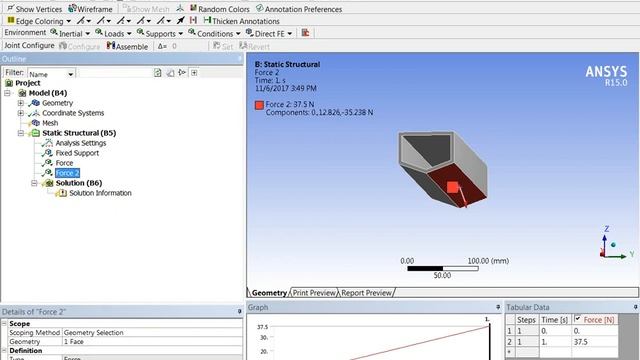The image size is (640, 360).
Task: Click the Y axis of the triad
Action: click(x=617, y=256)
